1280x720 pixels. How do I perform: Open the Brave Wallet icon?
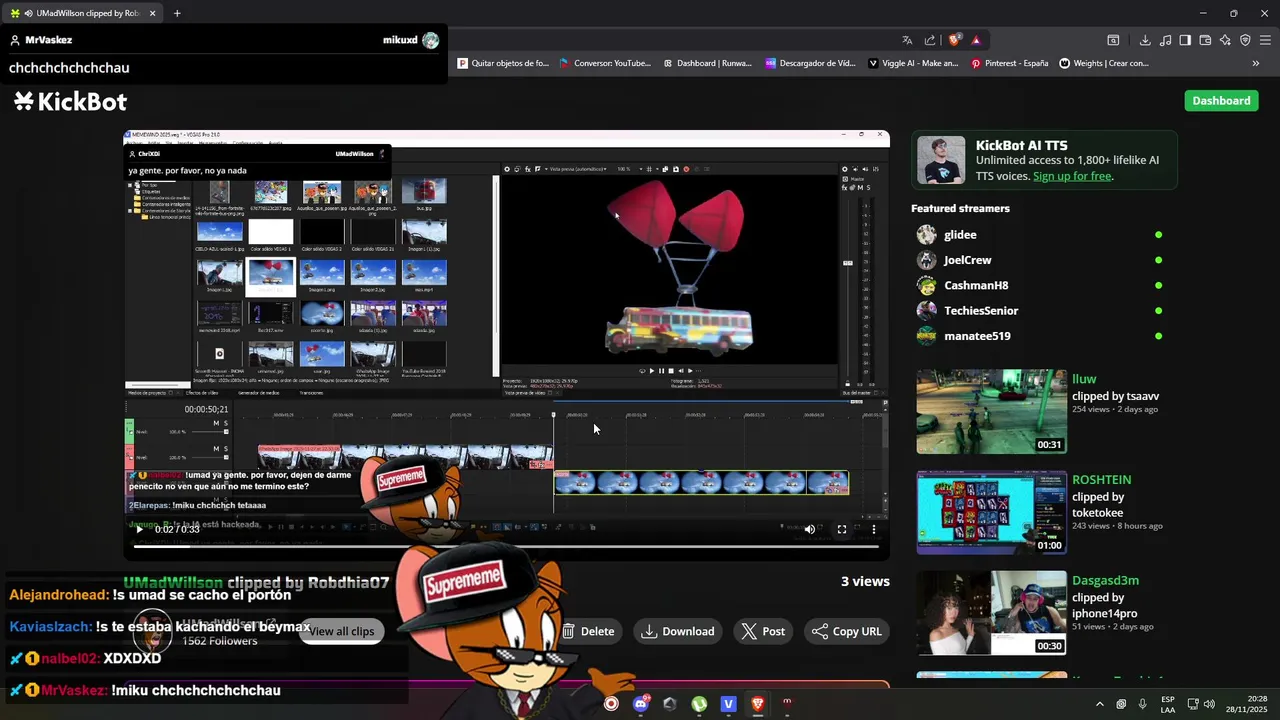[1205, 40]
